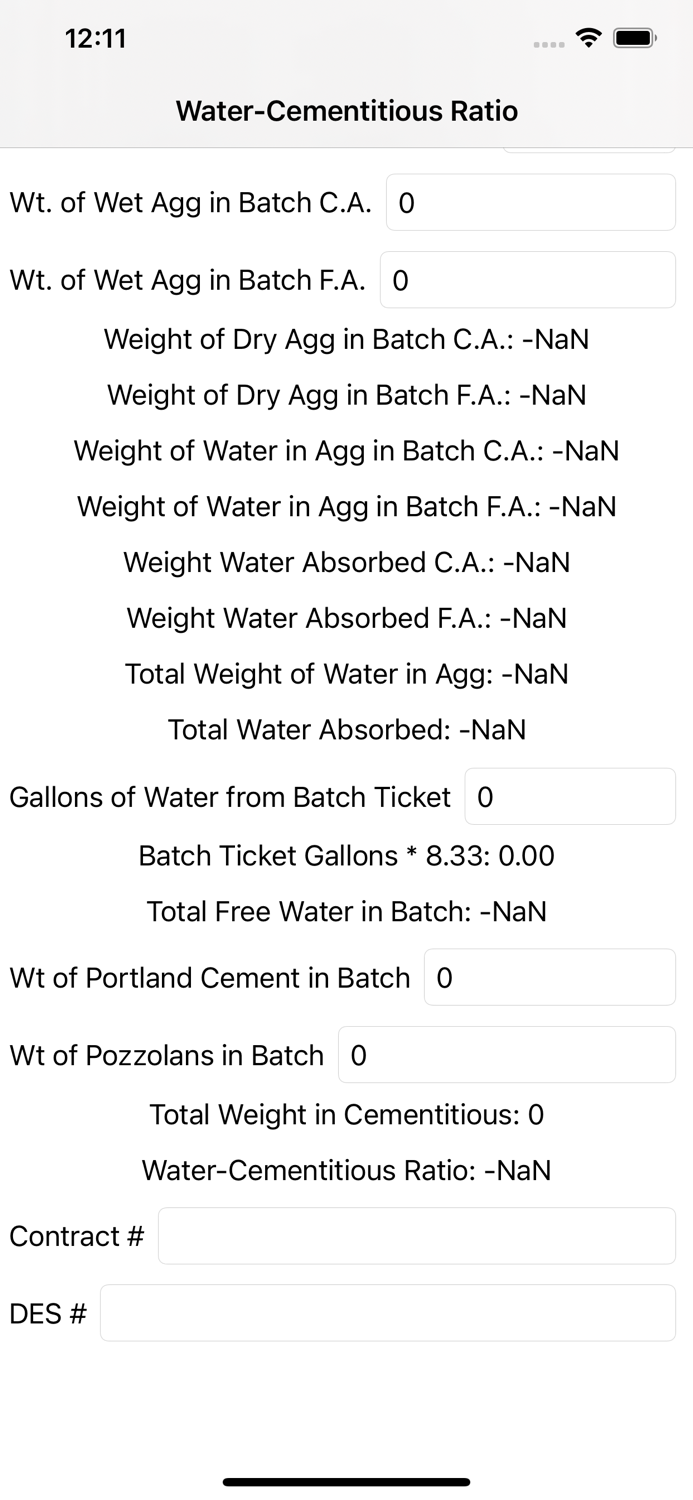Tap the home indicator bar at the bottom
This screenshot has width=693, height=1500.
point(346,1482)
